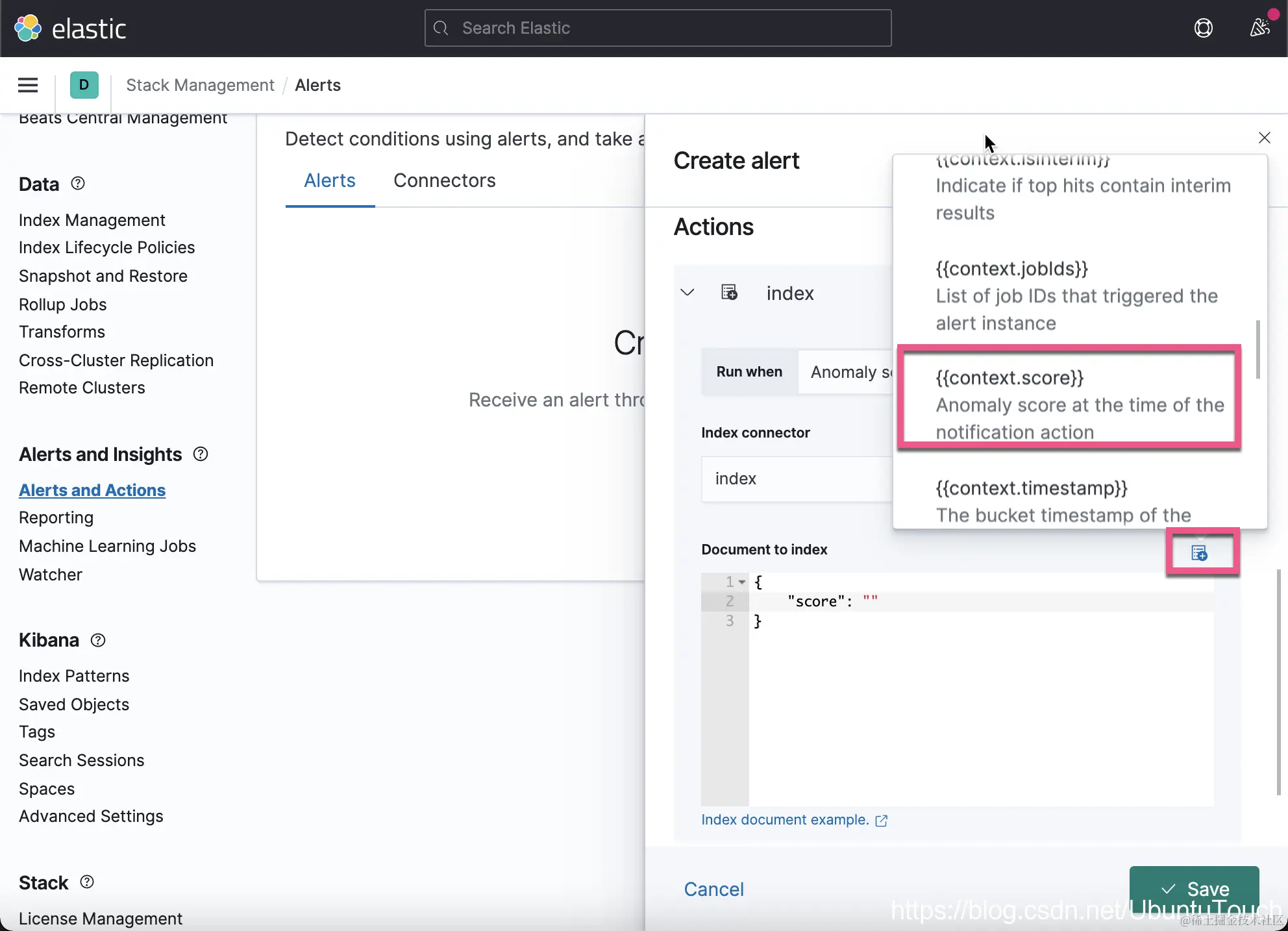Screen dimensions: 1288x931
Task: Click help icon next to Data heading
Action: 78,184
